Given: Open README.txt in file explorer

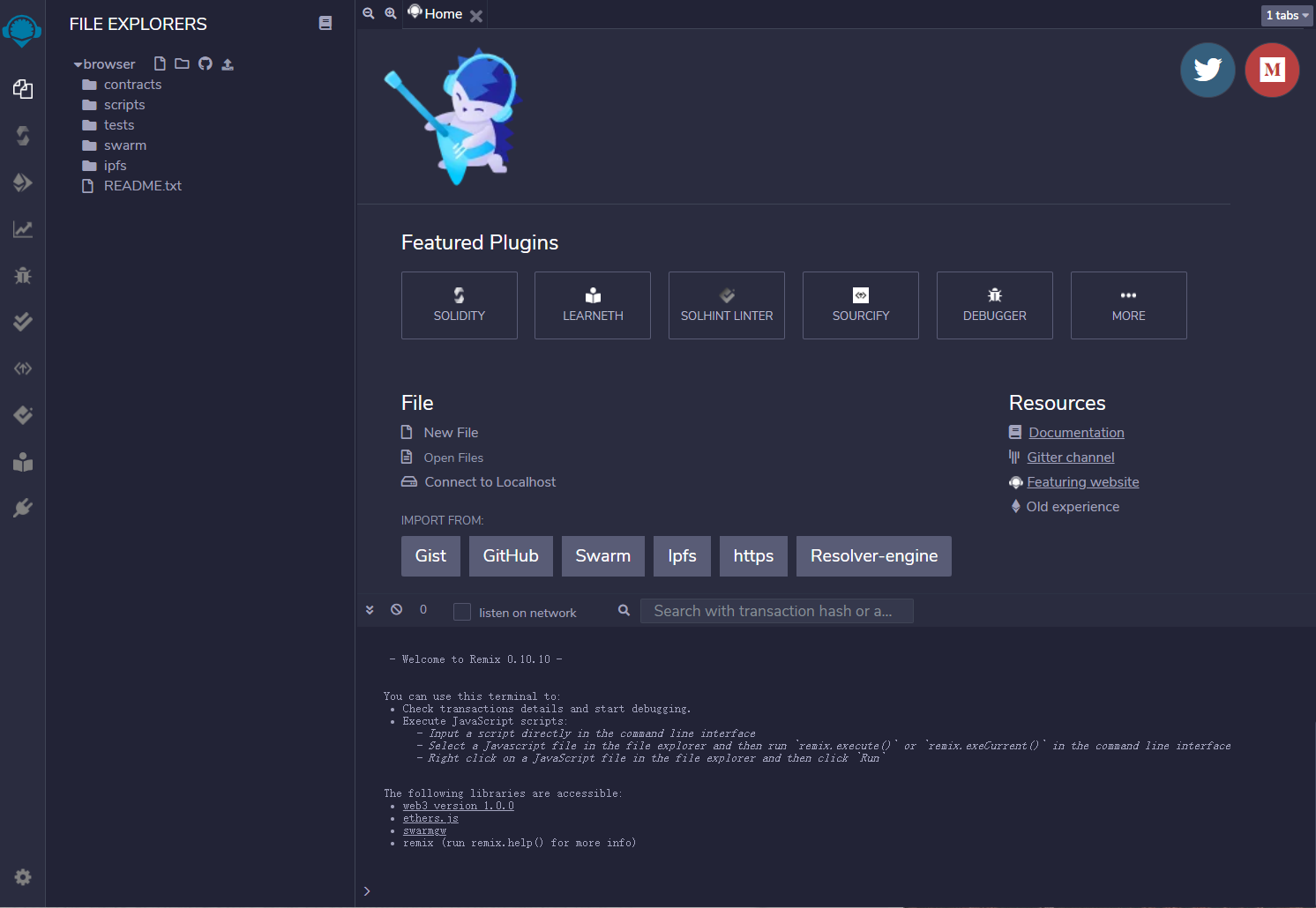Looking at the screenshot, I should [142, 186].
